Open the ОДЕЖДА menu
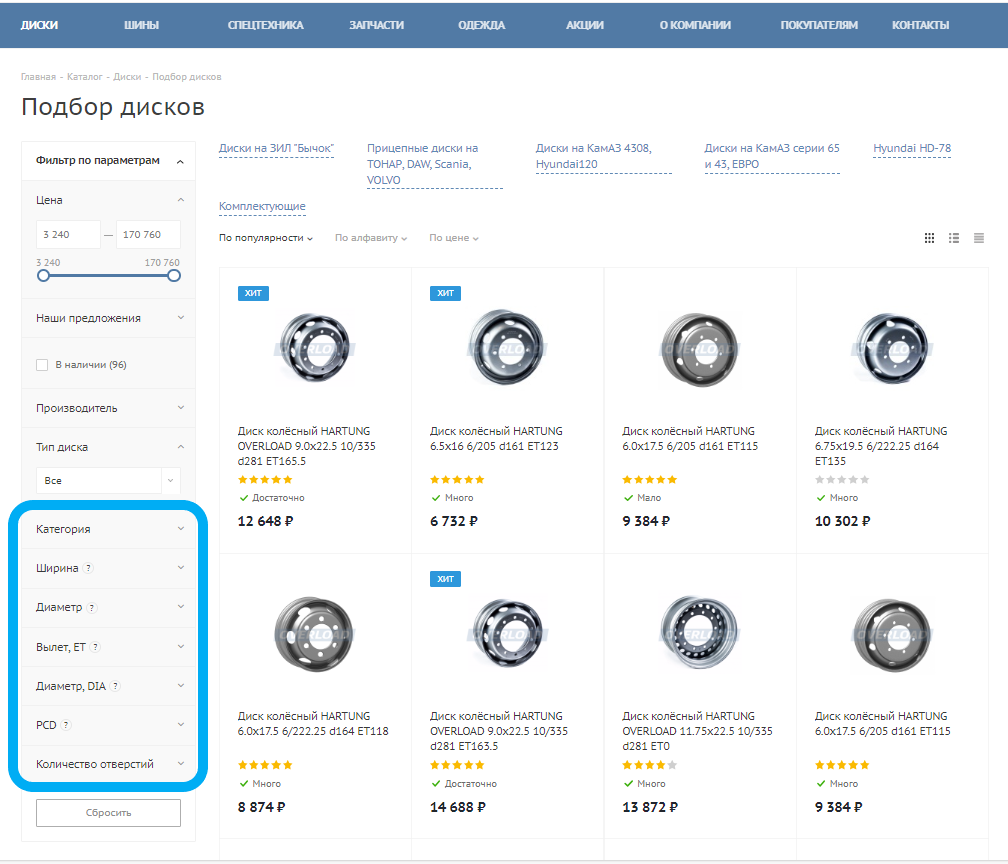Viewport: 1008px width, 864px height. (482, 25)
